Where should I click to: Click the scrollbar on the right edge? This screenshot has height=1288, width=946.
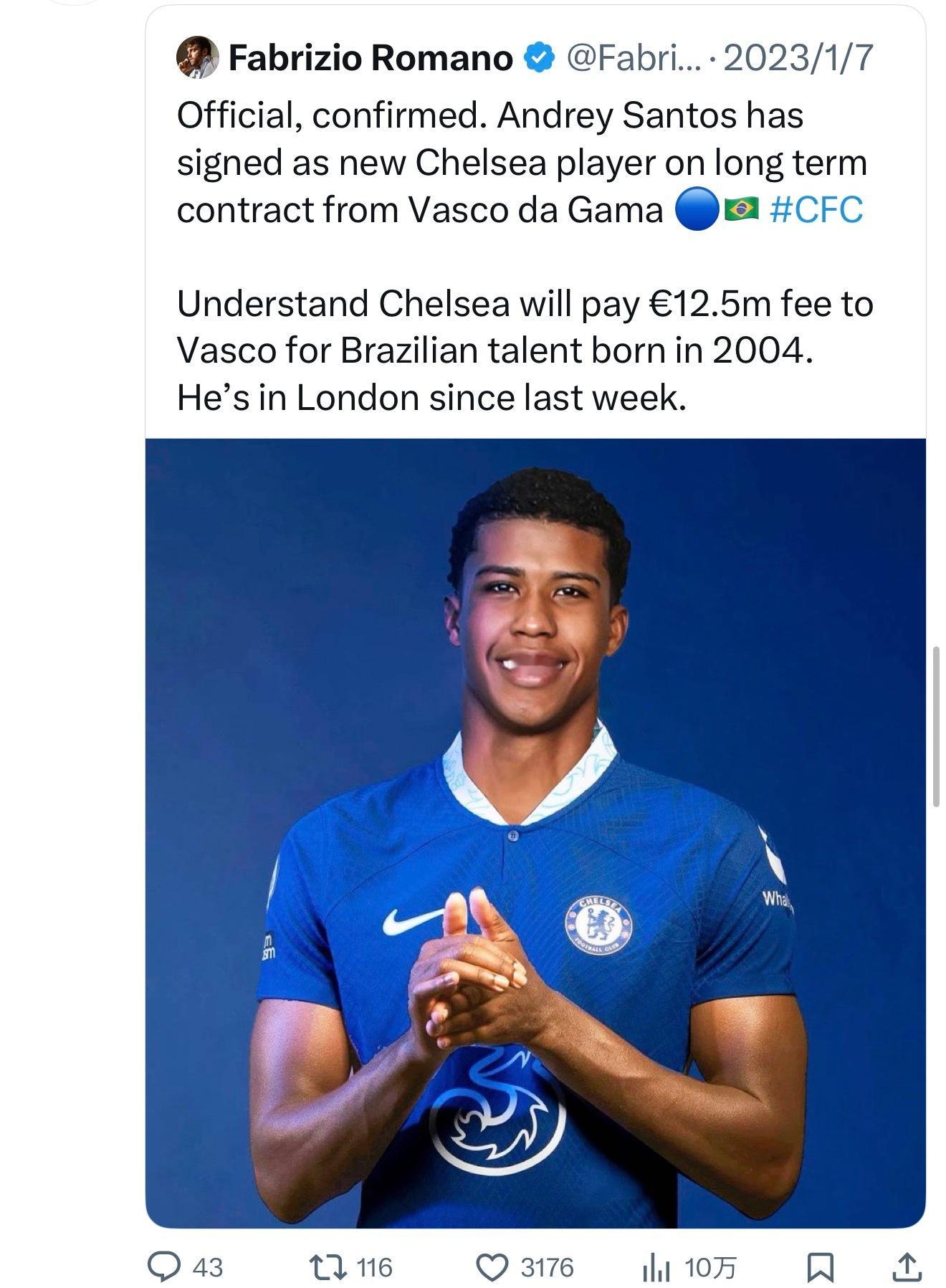935,725
